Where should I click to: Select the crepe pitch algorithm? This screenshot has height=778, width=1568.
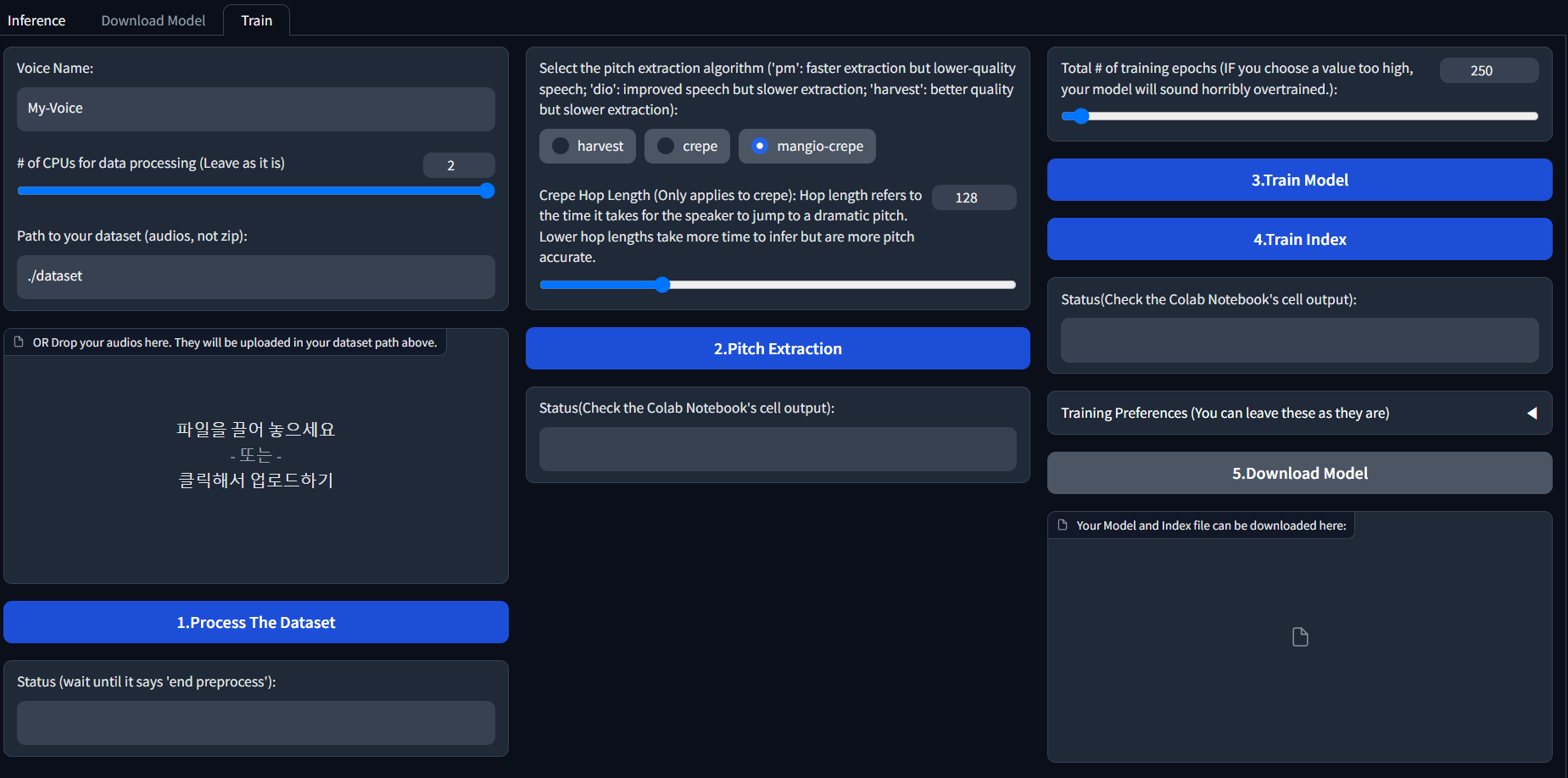(x=687, y=147)
